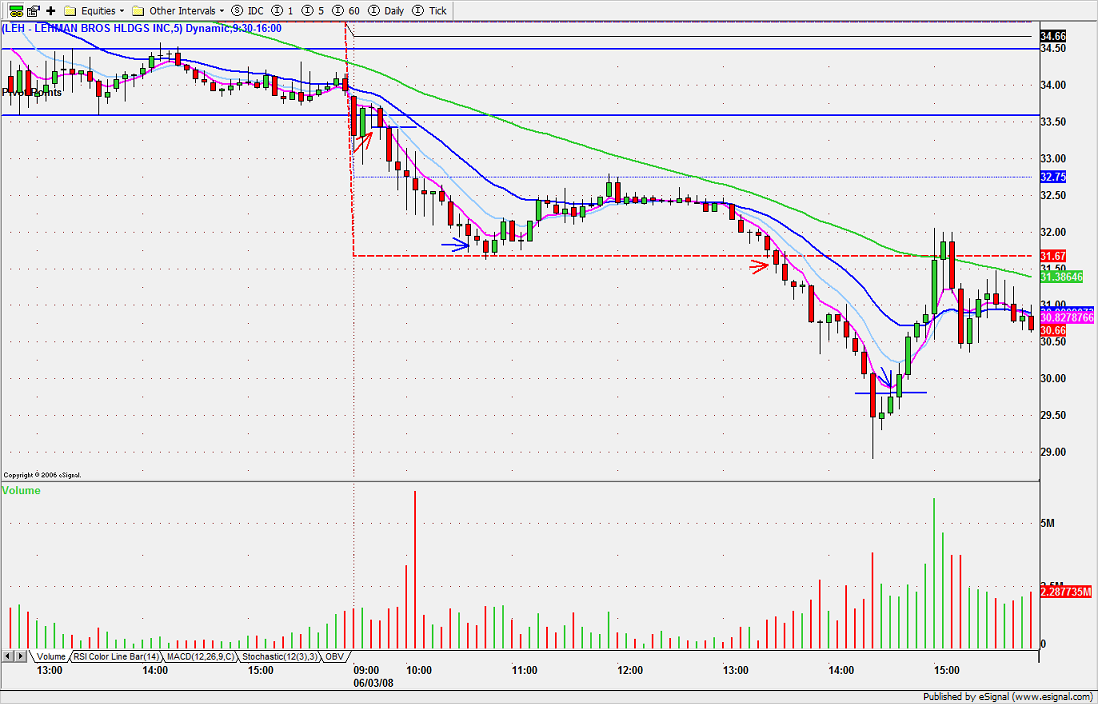This screenshot has height=704, width=1098.
Task: Click the 12:00 time axis label
Action: pyautogui.click(x=630, y=670)
